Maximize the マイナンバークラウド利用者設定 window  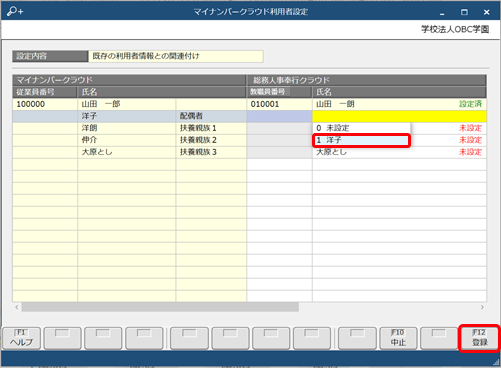click(x=464, y=12)
